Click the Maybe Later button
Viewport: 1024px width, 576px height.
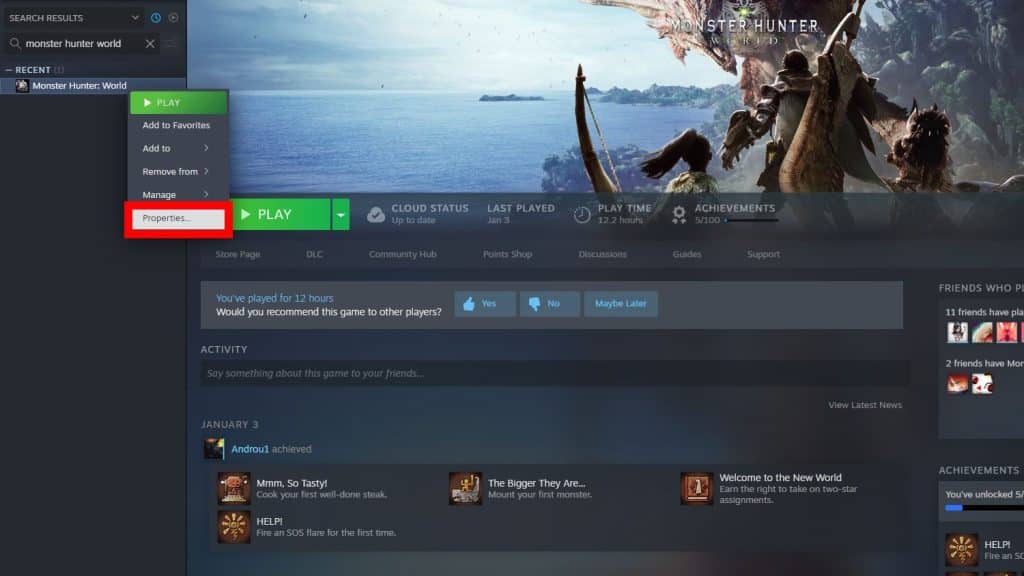click(x=620, y=304)
